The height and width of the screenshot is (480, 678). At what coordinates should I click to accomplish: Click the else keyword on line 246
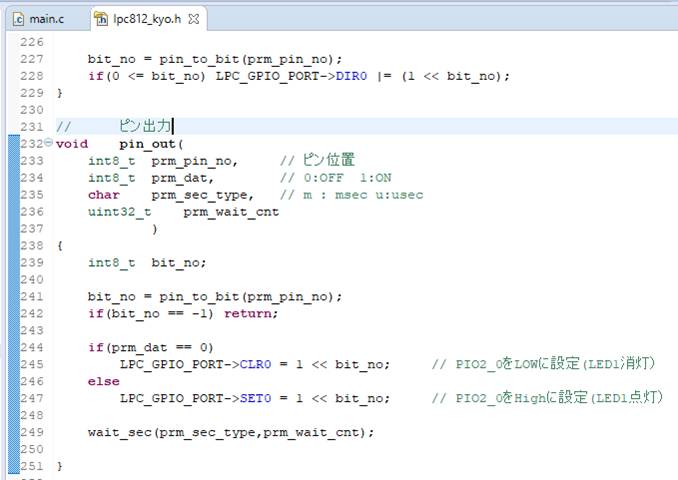click(x=103, y=381)
